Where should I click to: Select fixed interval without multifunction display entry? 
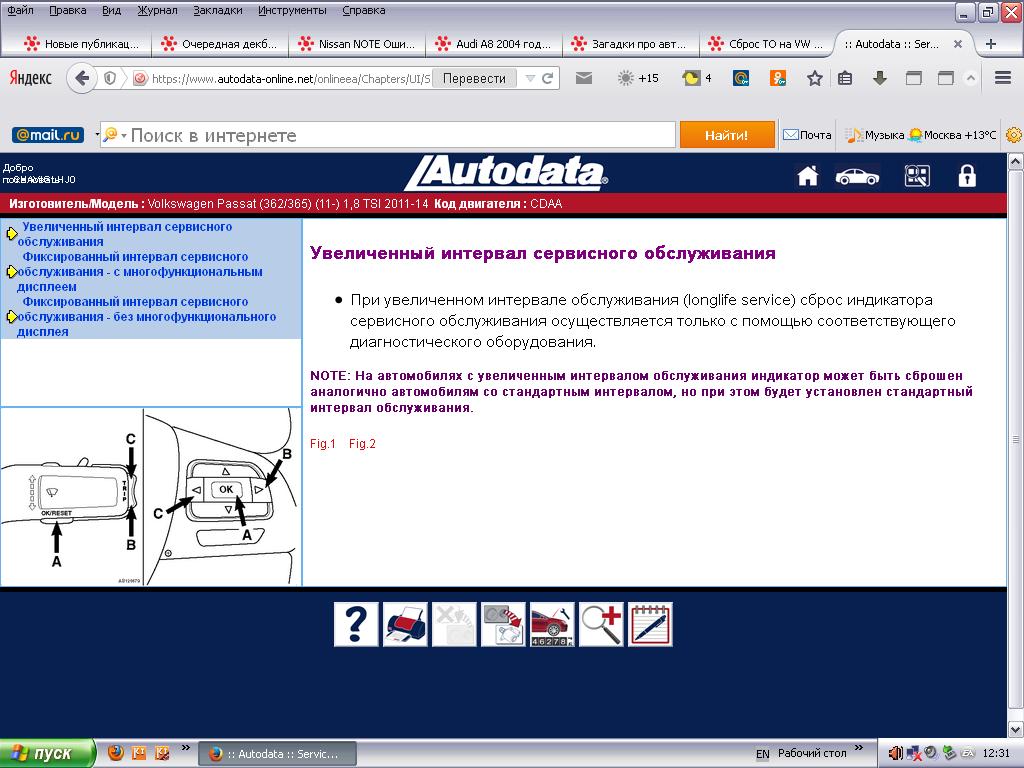146,317
